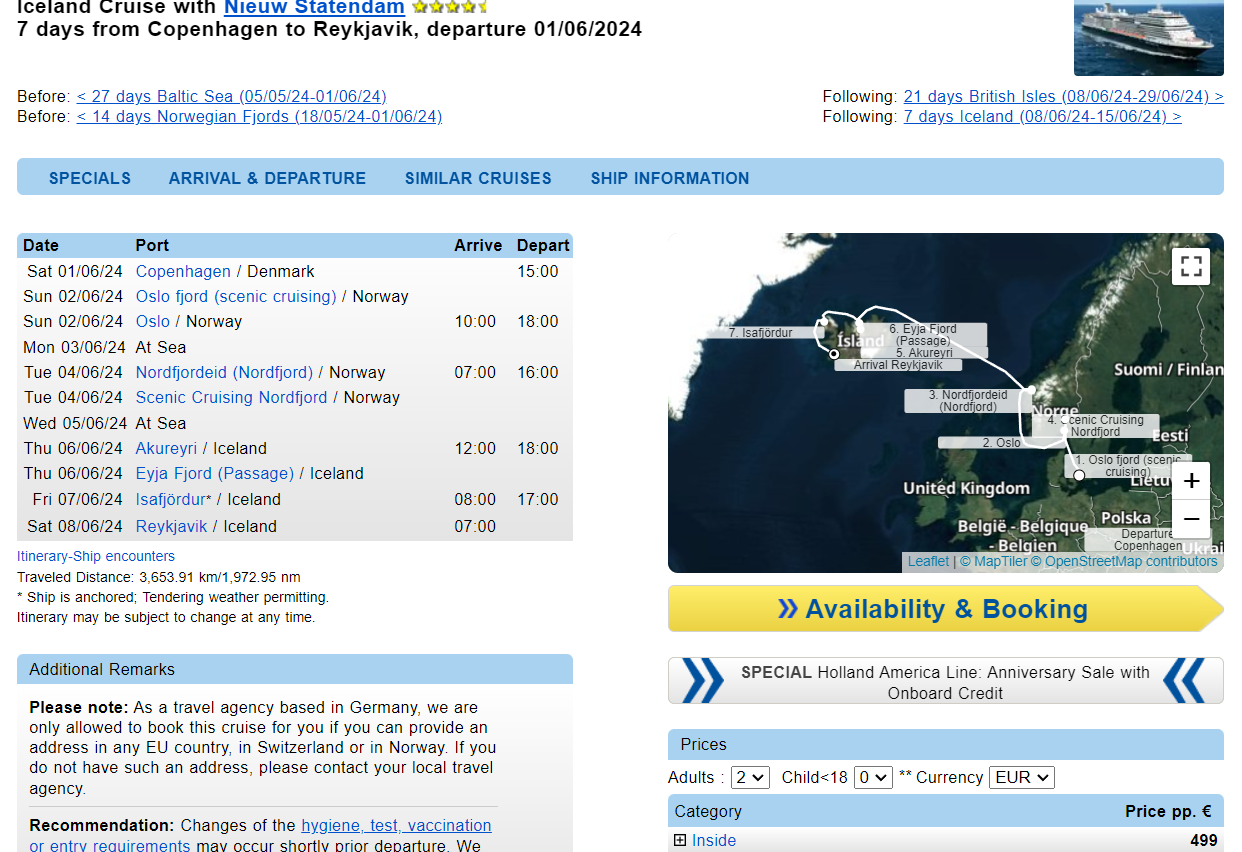Expand the Inside cabin category
1242x852 pixels.
(680, 840)
